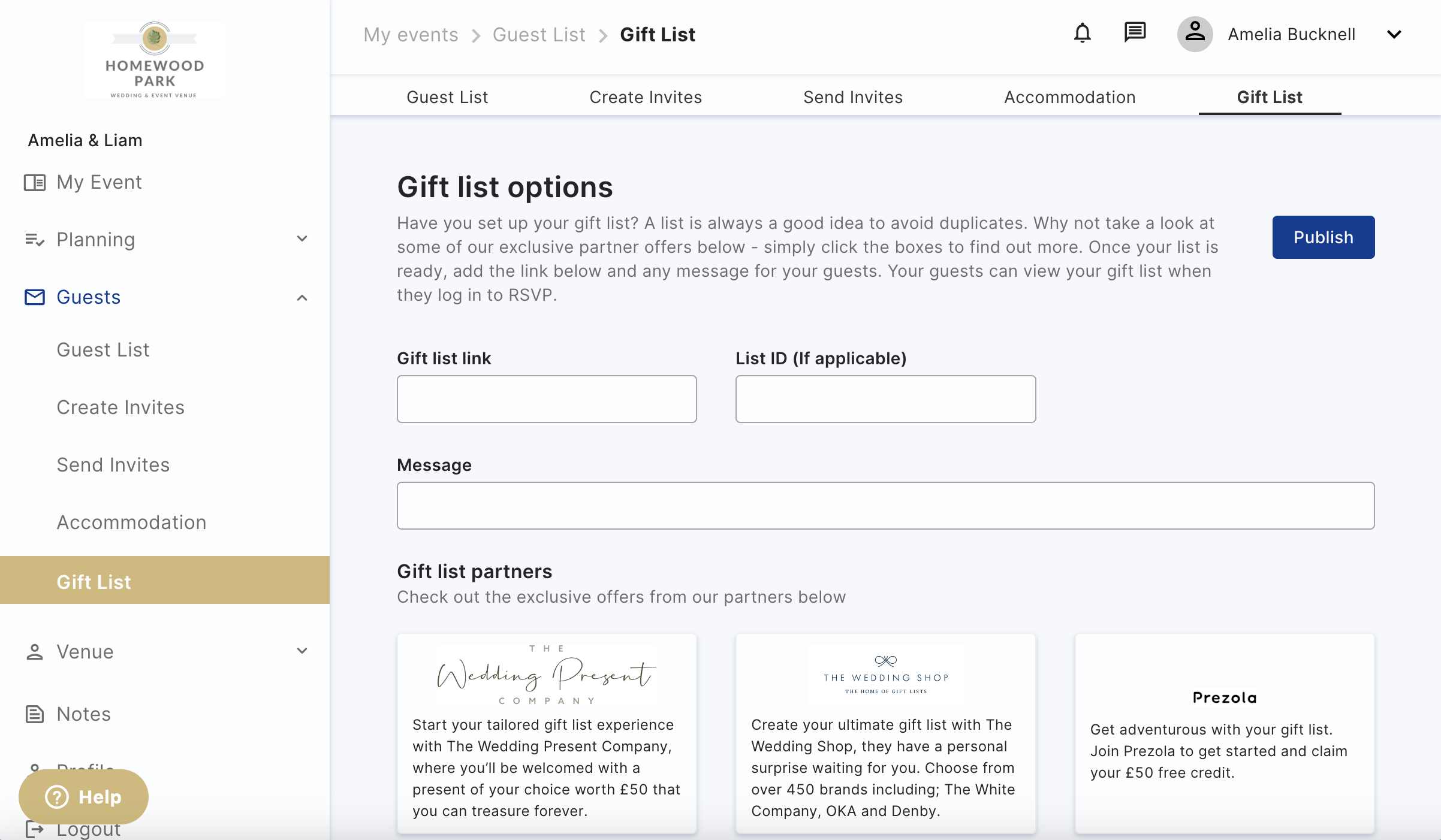Click the Gift List breadcrumb title
This screenshot has height=840, width=1441.
(x=658, y=35)
